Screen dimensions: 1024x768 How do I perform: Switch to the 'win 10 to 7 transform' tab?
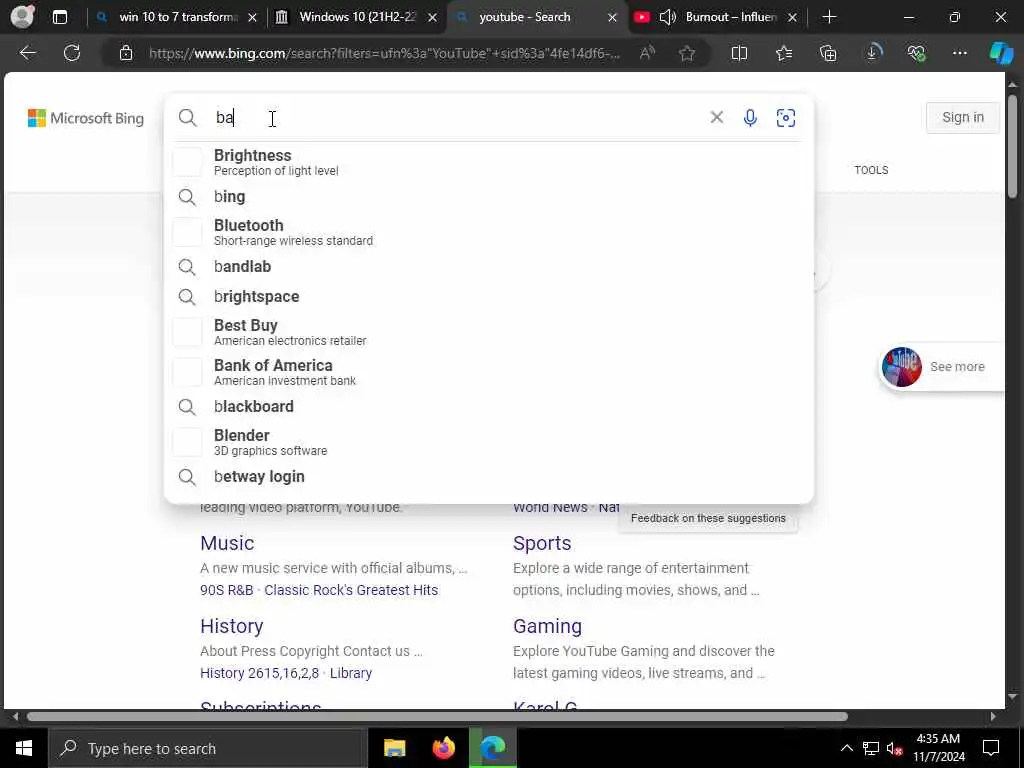point(177,18)
